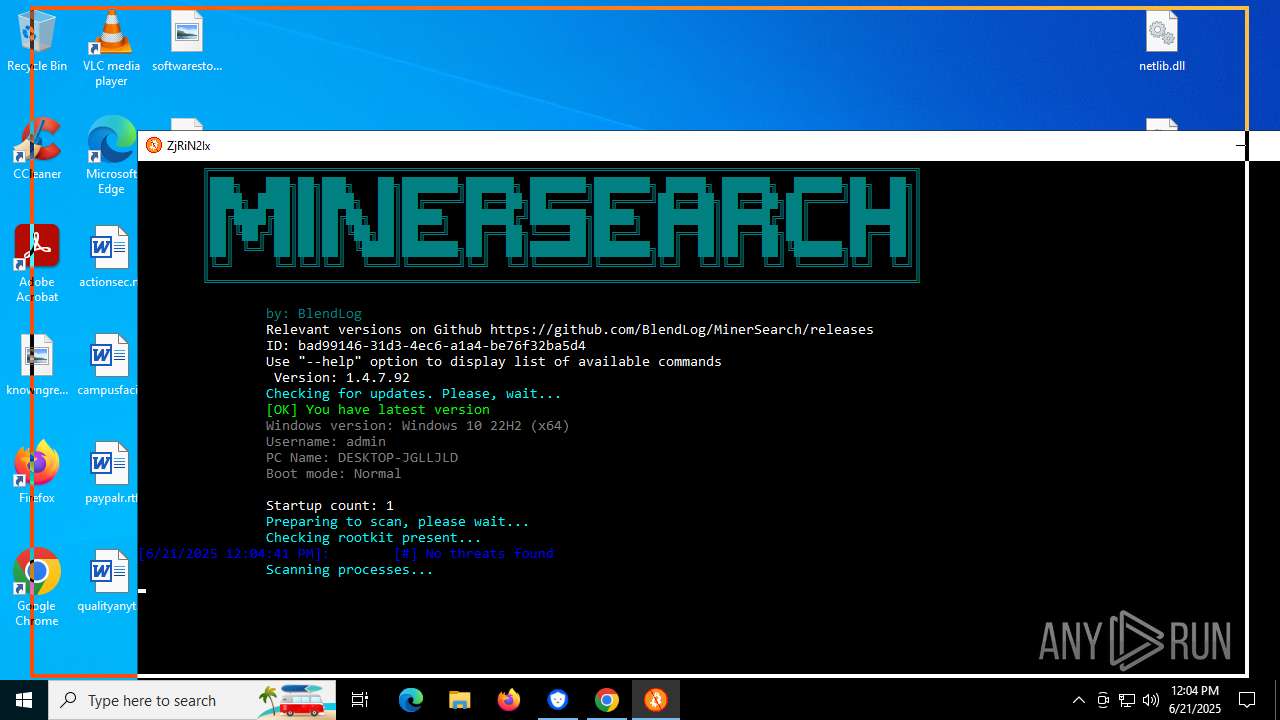The height and width of the screenshot is (720, 1280).
Task: Launch Adobe Acrobat desktop shortcut
Action: click(x=37, y=264)
